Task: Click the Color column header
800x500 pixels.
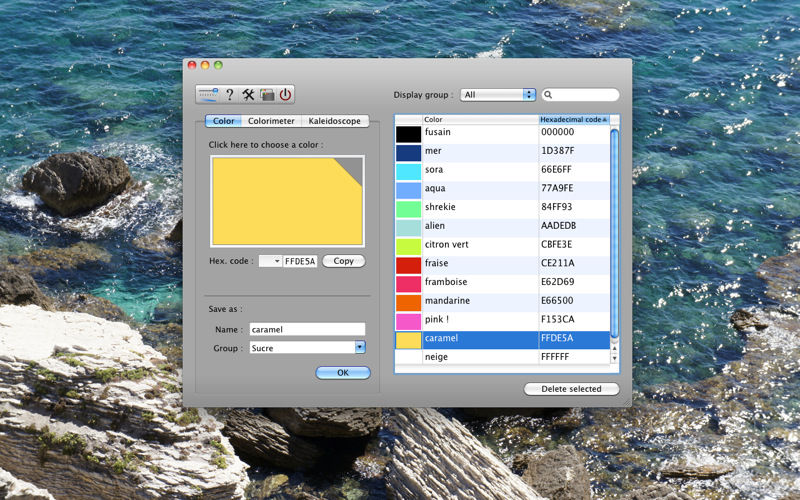Action: point(481,119)
